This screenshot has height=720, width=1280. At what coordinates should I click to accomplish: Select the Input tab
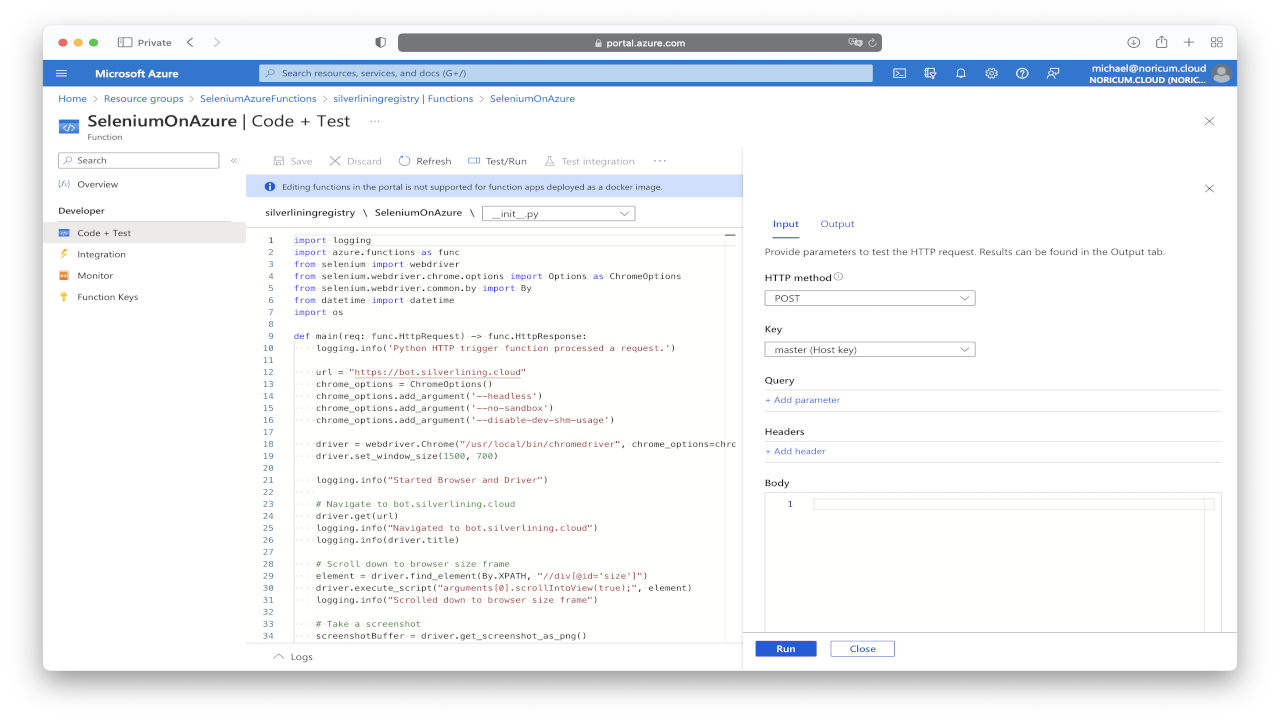point(786,224)
